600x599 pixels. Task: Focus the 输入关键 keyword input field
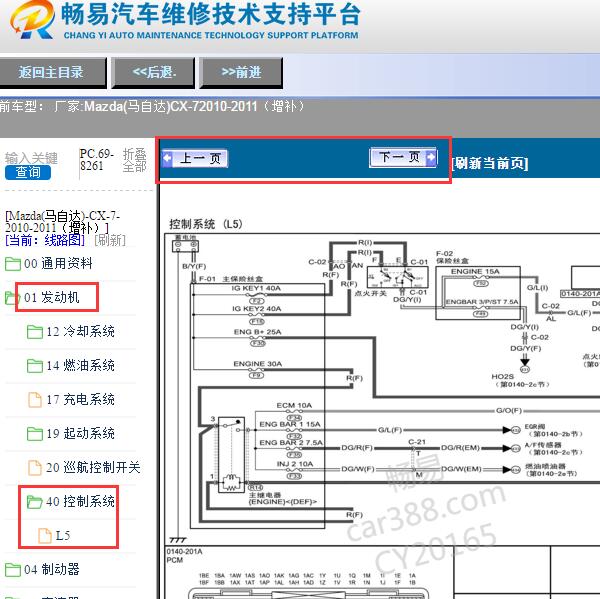(31, 158)
